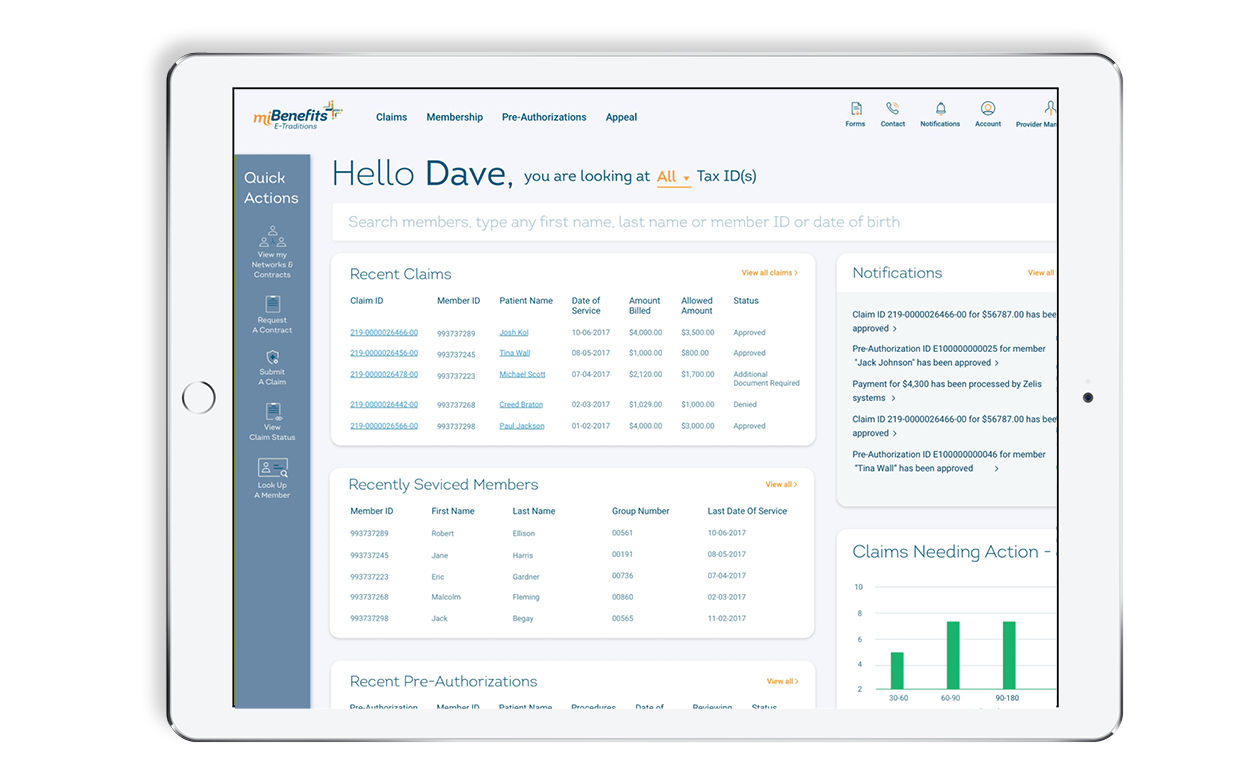Click the Amount Billed column header
Viewport: 1250px width, 781px height.
click(645, 305)
